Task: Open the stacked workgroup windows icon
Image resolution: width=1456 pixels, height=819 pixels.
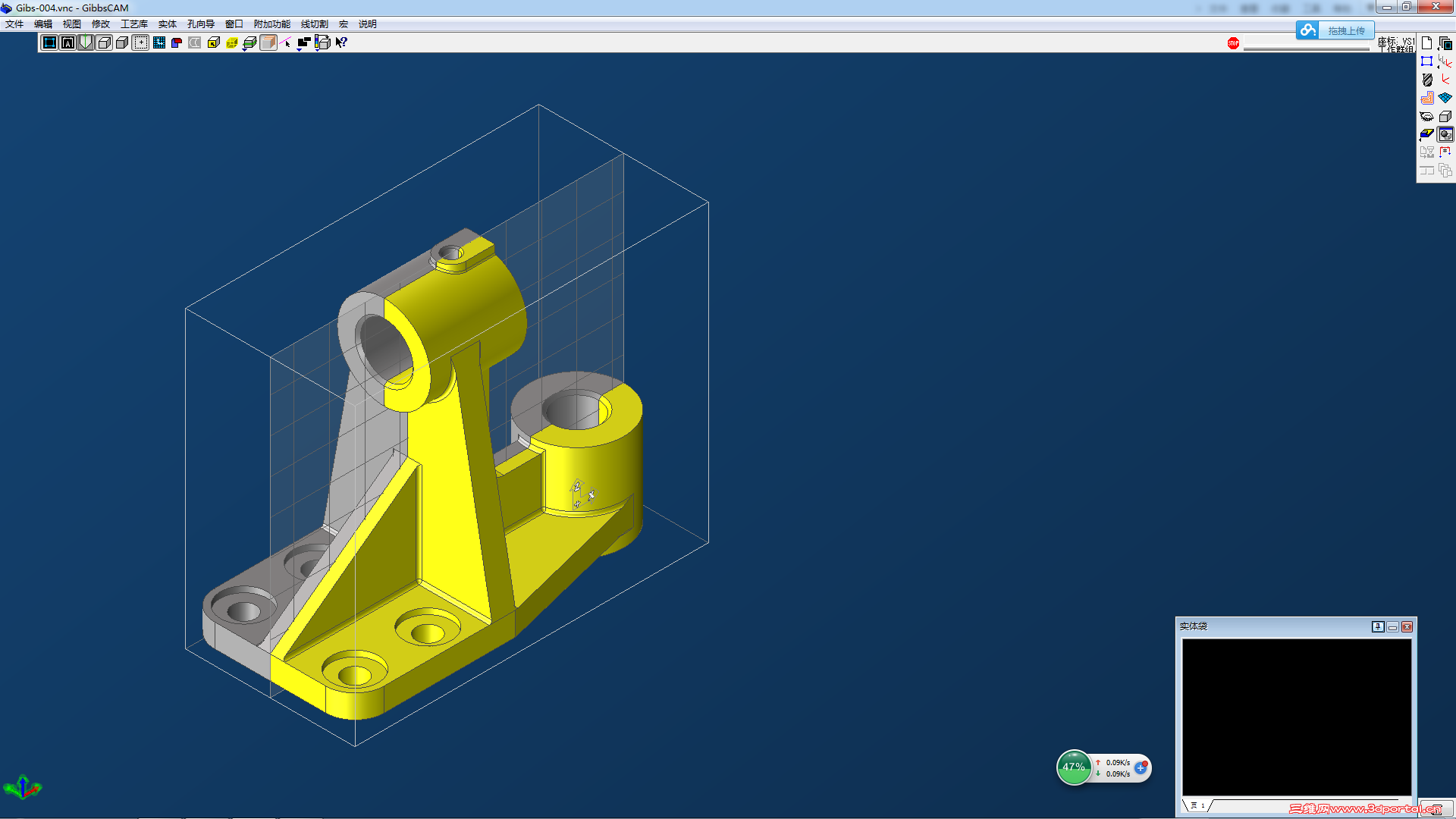Action: [1445, 43]
